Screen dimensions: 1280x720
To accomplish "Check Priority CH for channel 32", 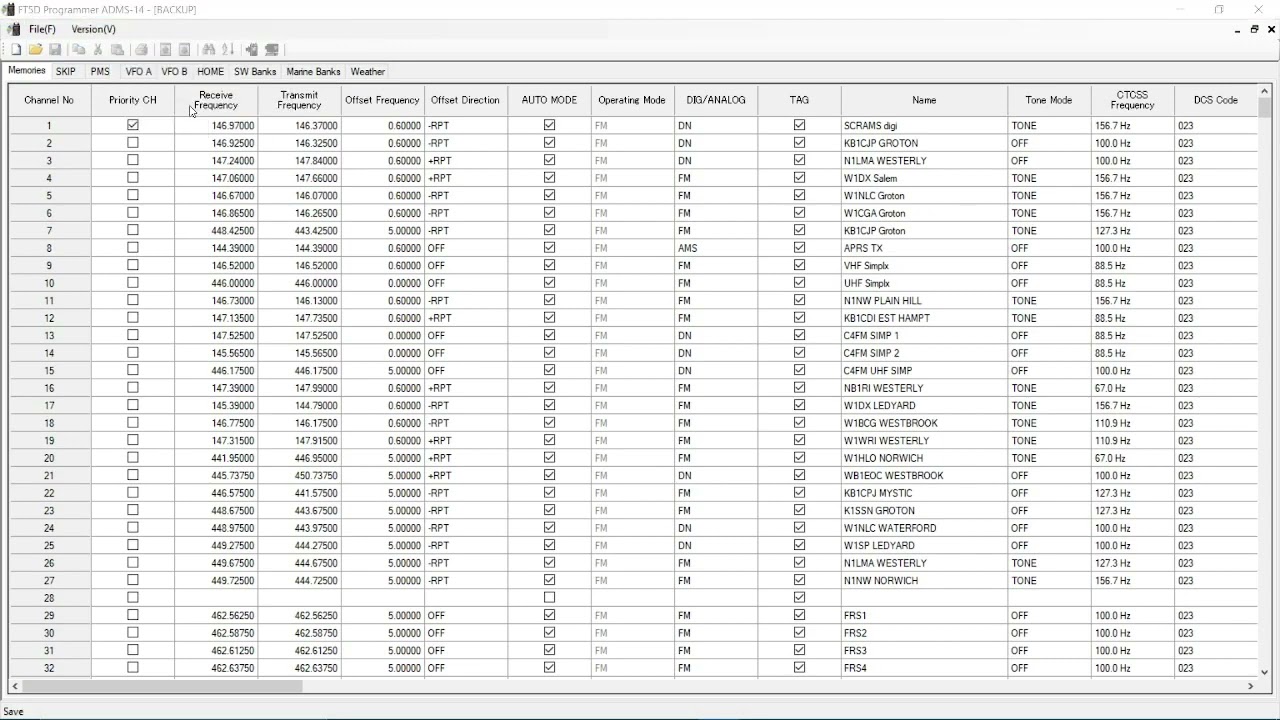I will [x=133, y=668].
